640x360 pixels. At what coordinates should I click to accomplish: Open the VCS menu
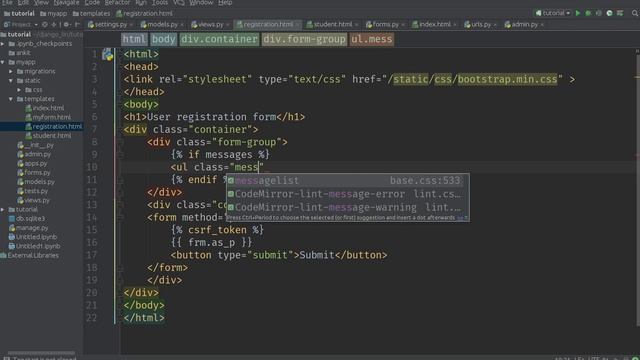click(x=179, y=3)
